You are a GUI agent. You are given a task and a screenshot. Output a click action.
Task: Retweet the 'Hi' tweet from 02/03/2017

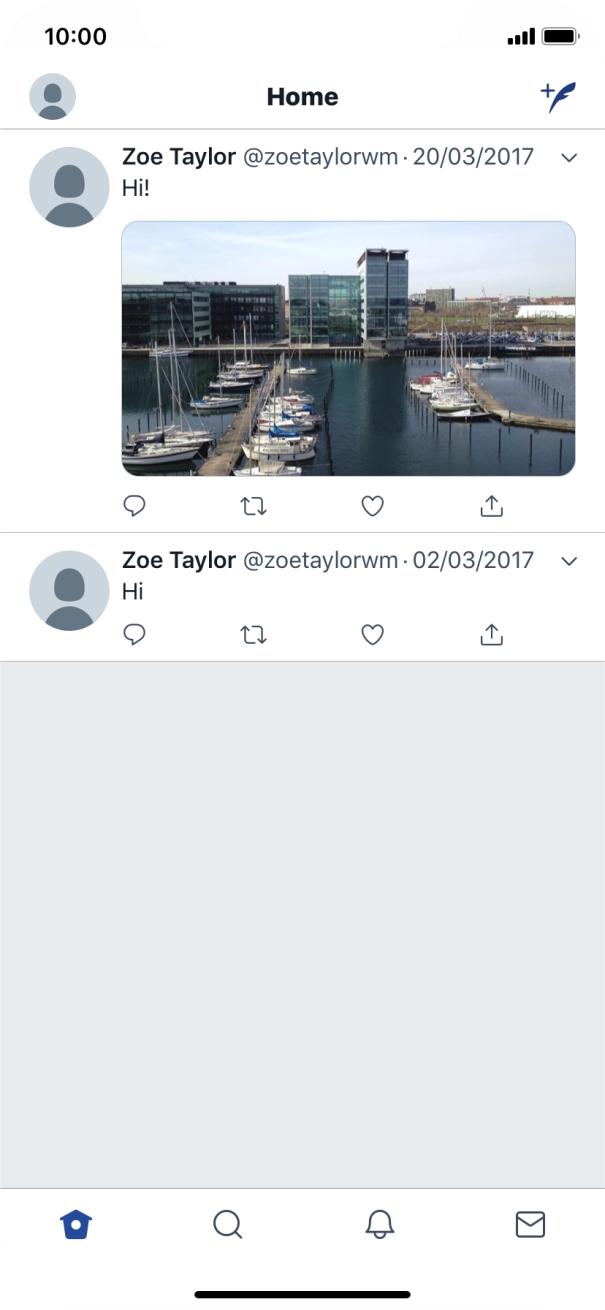click(254, 633)
